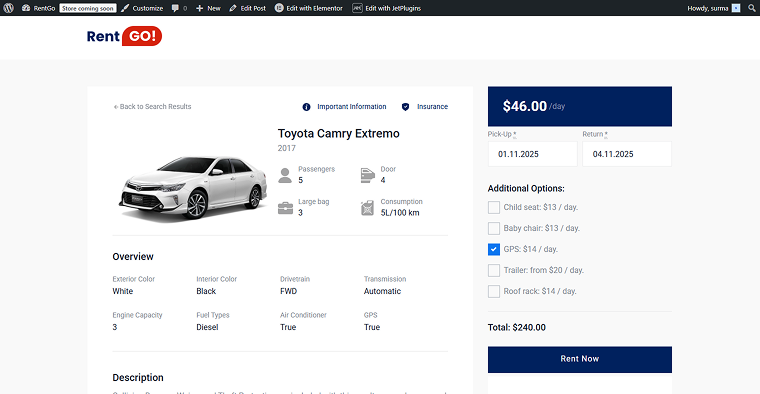Click the Total: $240.00 text
This screenshot has width=760, height=394.
tap(517, 328)
